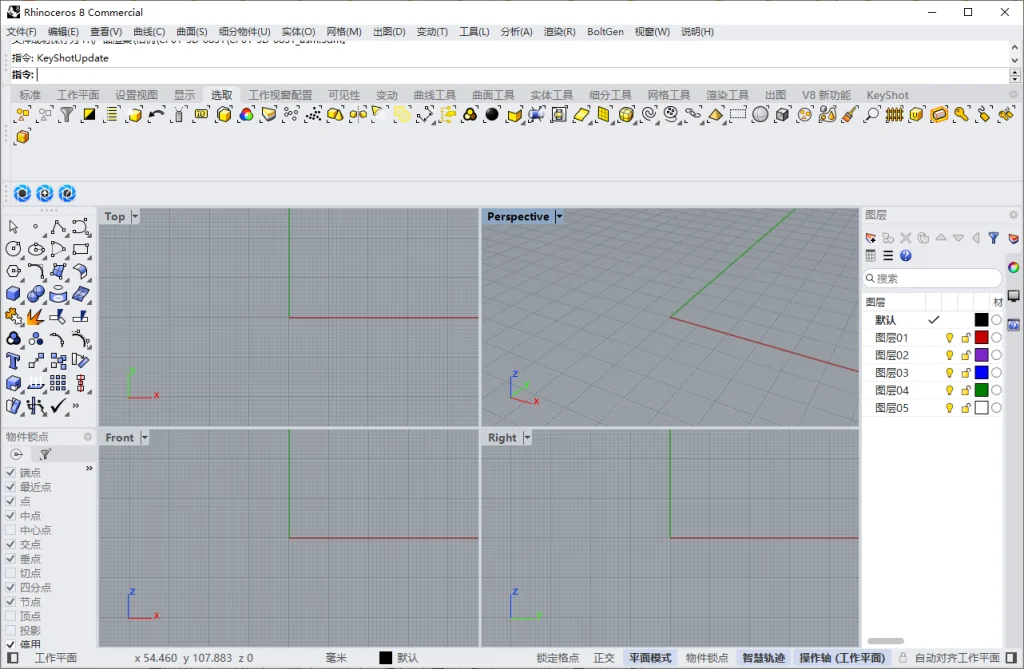Image resolution: width=1024 pixels, height=669 pixels.
Task: Click the select points dotted icon
Action: pos(313,115)
